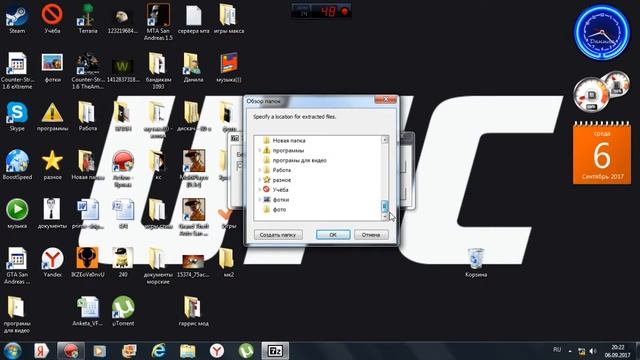Expand the фотки folder in the tree
Screen dimensions: 640x360
pyautogui.click(x=260, y=200)
